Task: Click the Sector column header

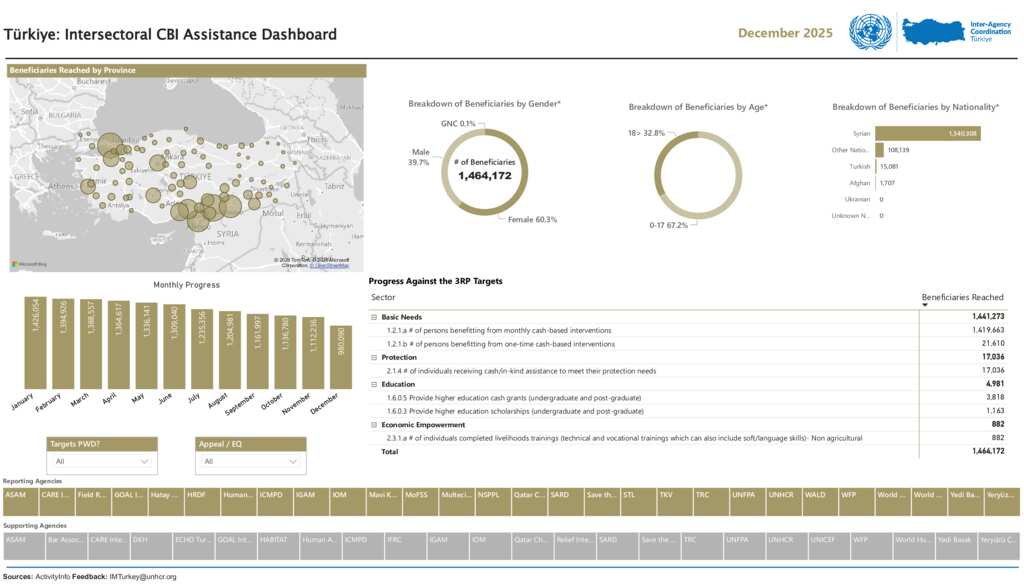Action: 383,297
